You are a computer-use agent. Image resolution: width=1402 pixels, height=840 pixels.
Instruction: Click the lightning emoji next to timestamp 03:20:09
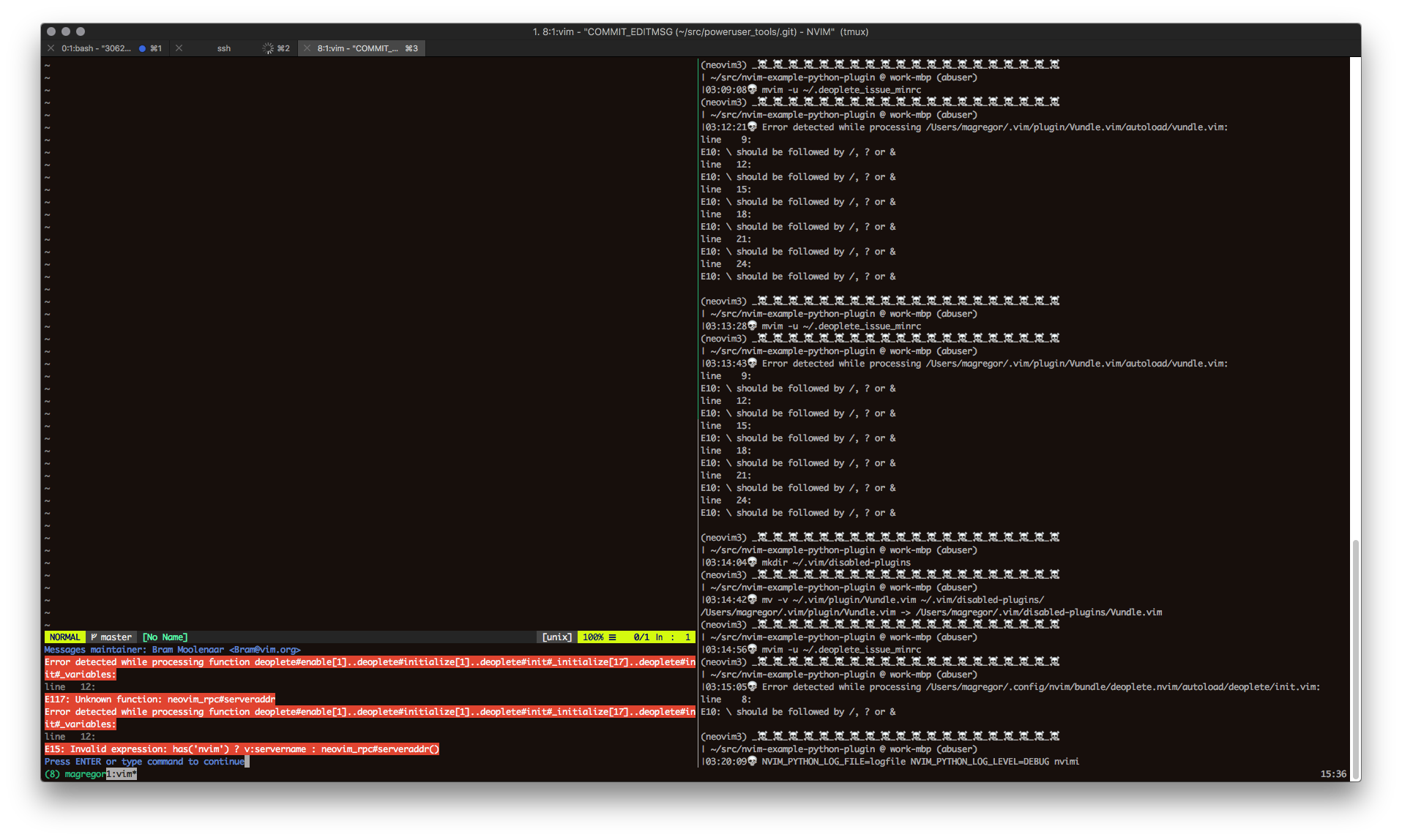click(753, 761)
